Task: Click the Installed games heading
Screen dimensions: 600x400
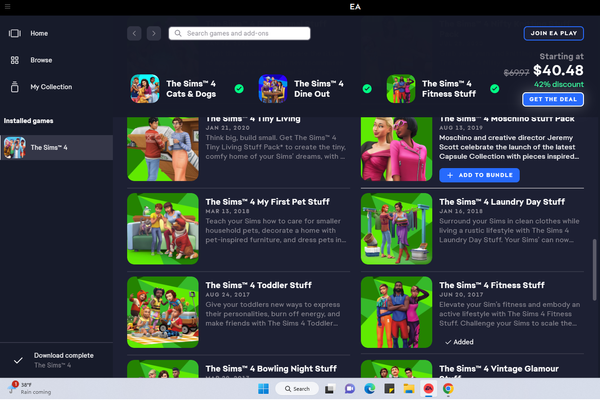Action: [28, 121]
